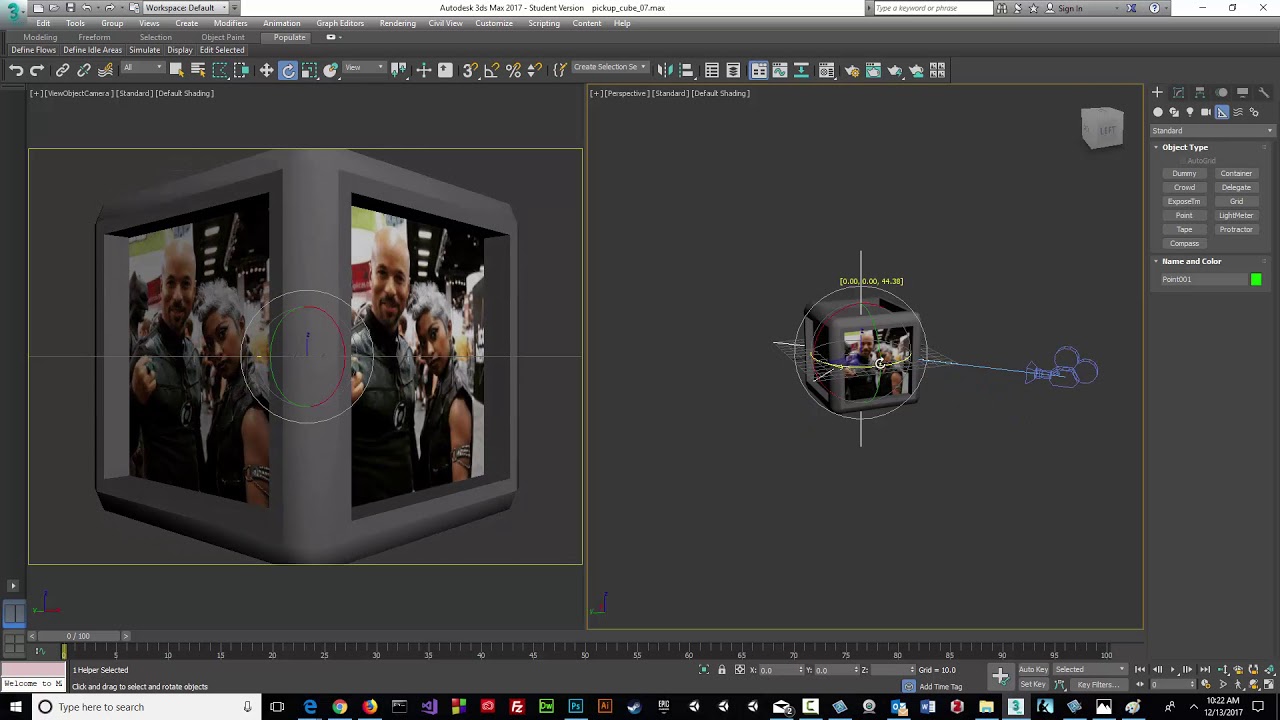Open the View reference coordinate dropdown
The height and width of the screenshot is (720, 1280).
(x=364, y=68)
